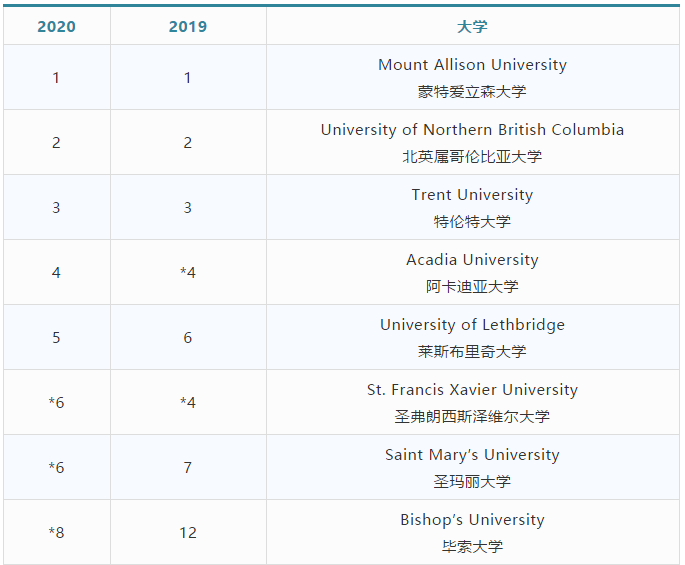Click the 2020 column header

pyautogui.click(x=56, y=27)
